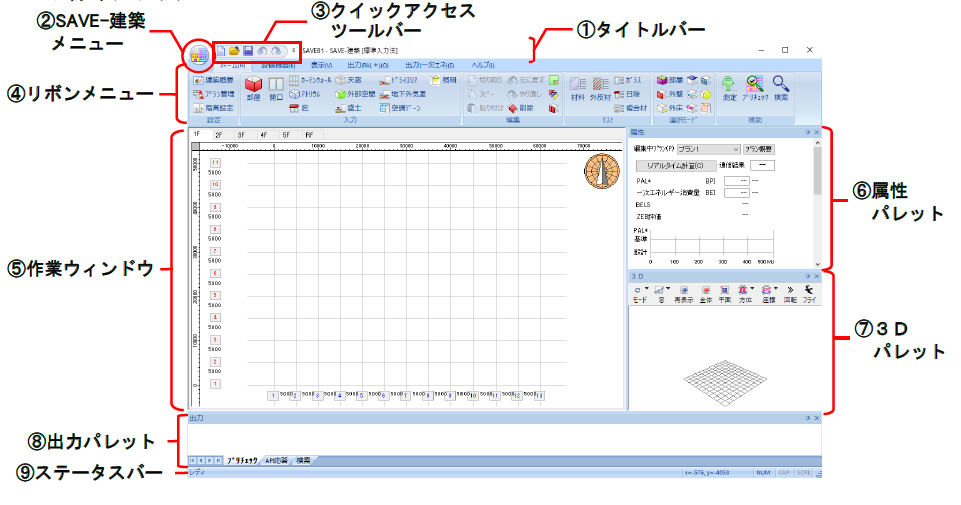Click the BEI value field
The image size is (961, 505).
(737, 192)
